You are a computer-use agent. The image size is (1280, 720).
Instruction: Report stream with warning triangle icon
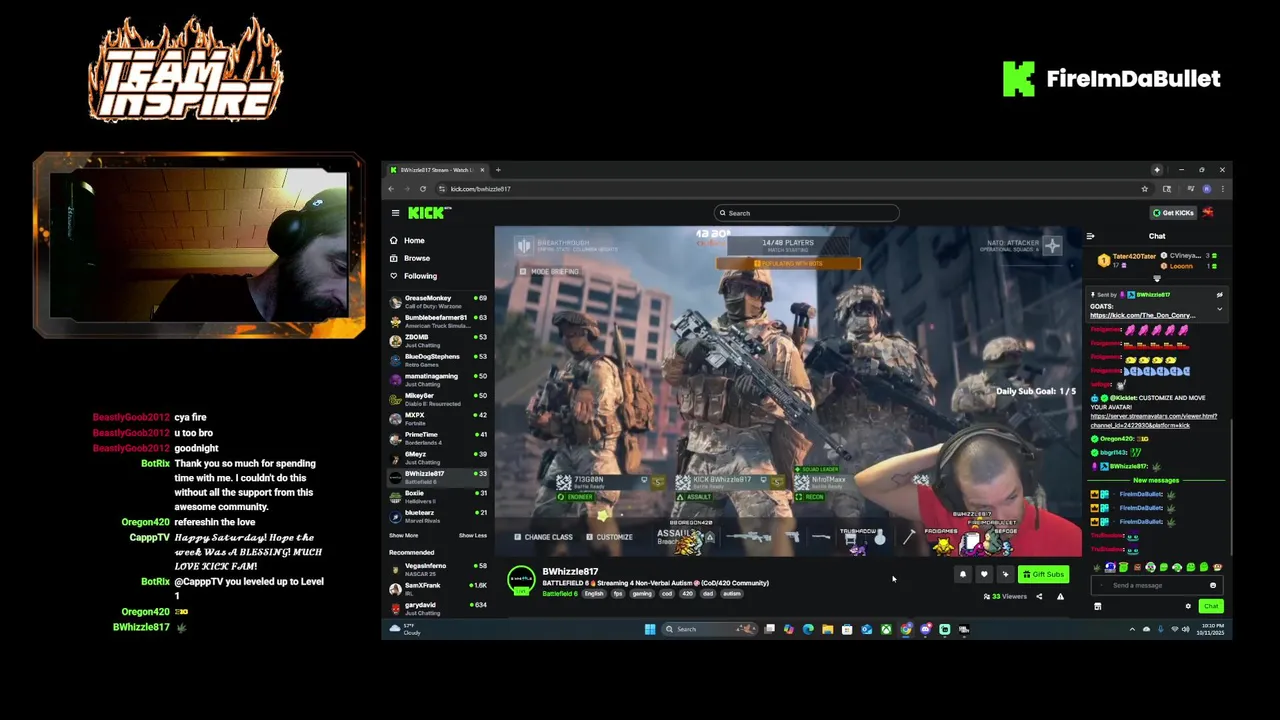click(1060, 597)
